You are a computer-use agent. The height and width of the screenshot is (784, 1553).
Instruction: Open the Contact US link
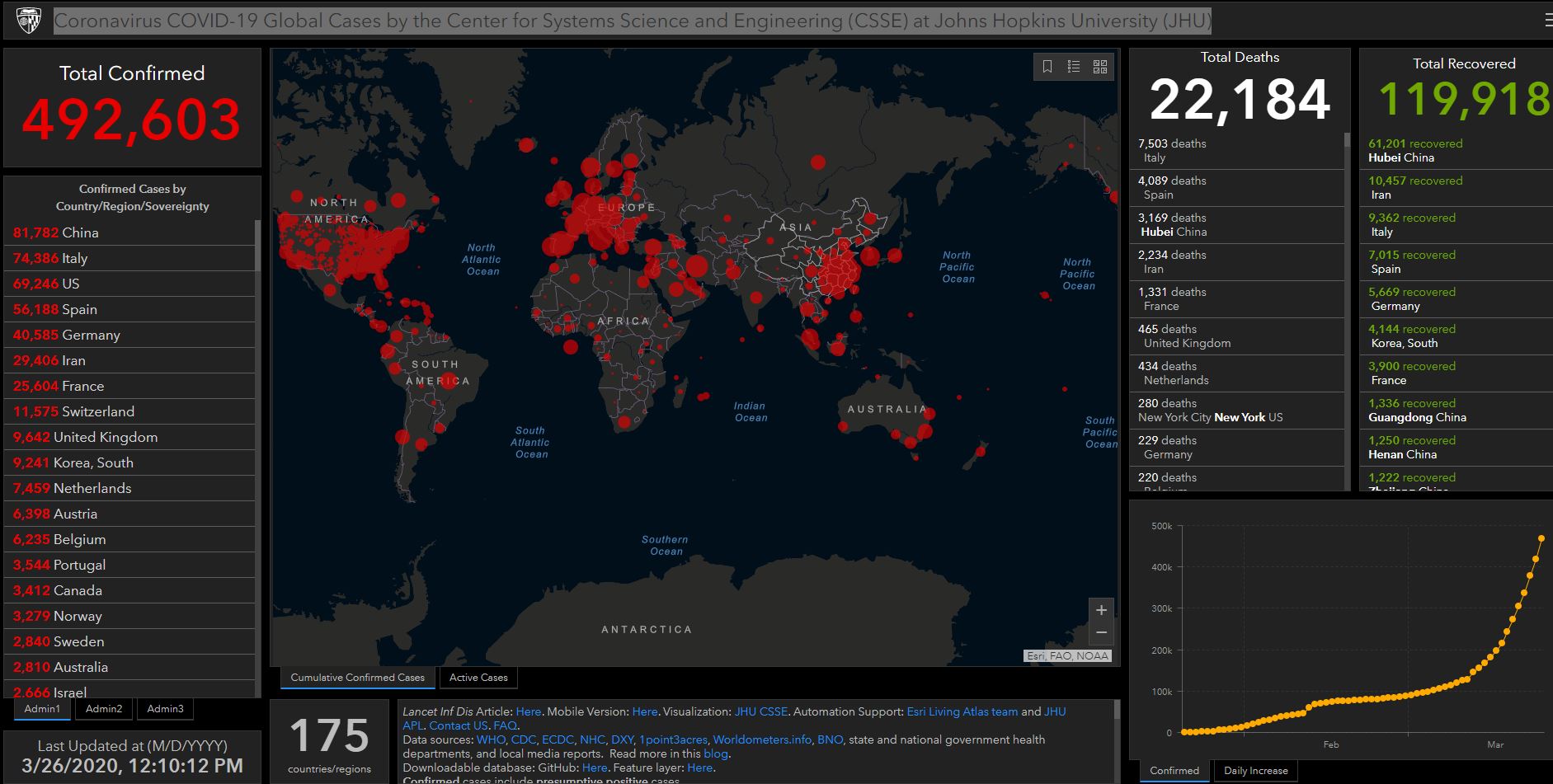click(459, 725)
